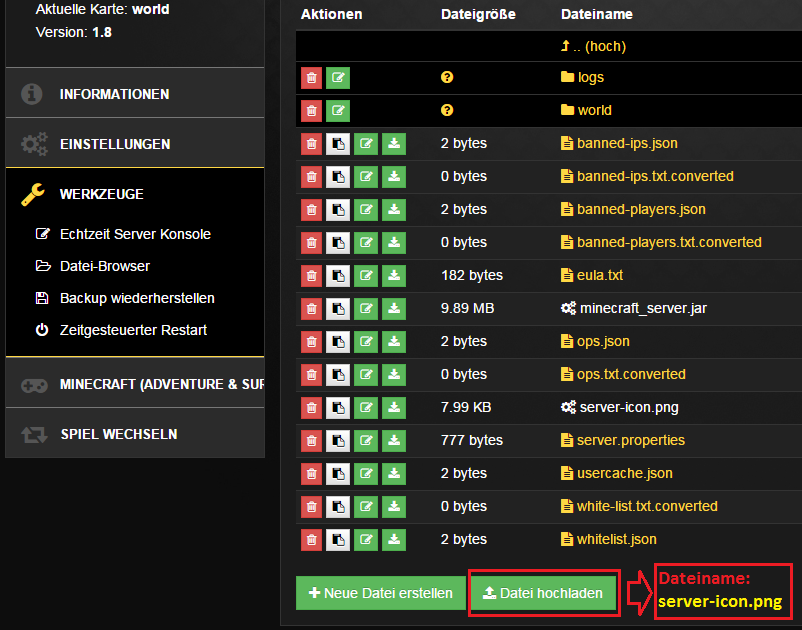The image size is (802, 630).
Task: Edit the world folder entry
Action: pos(338,110)
